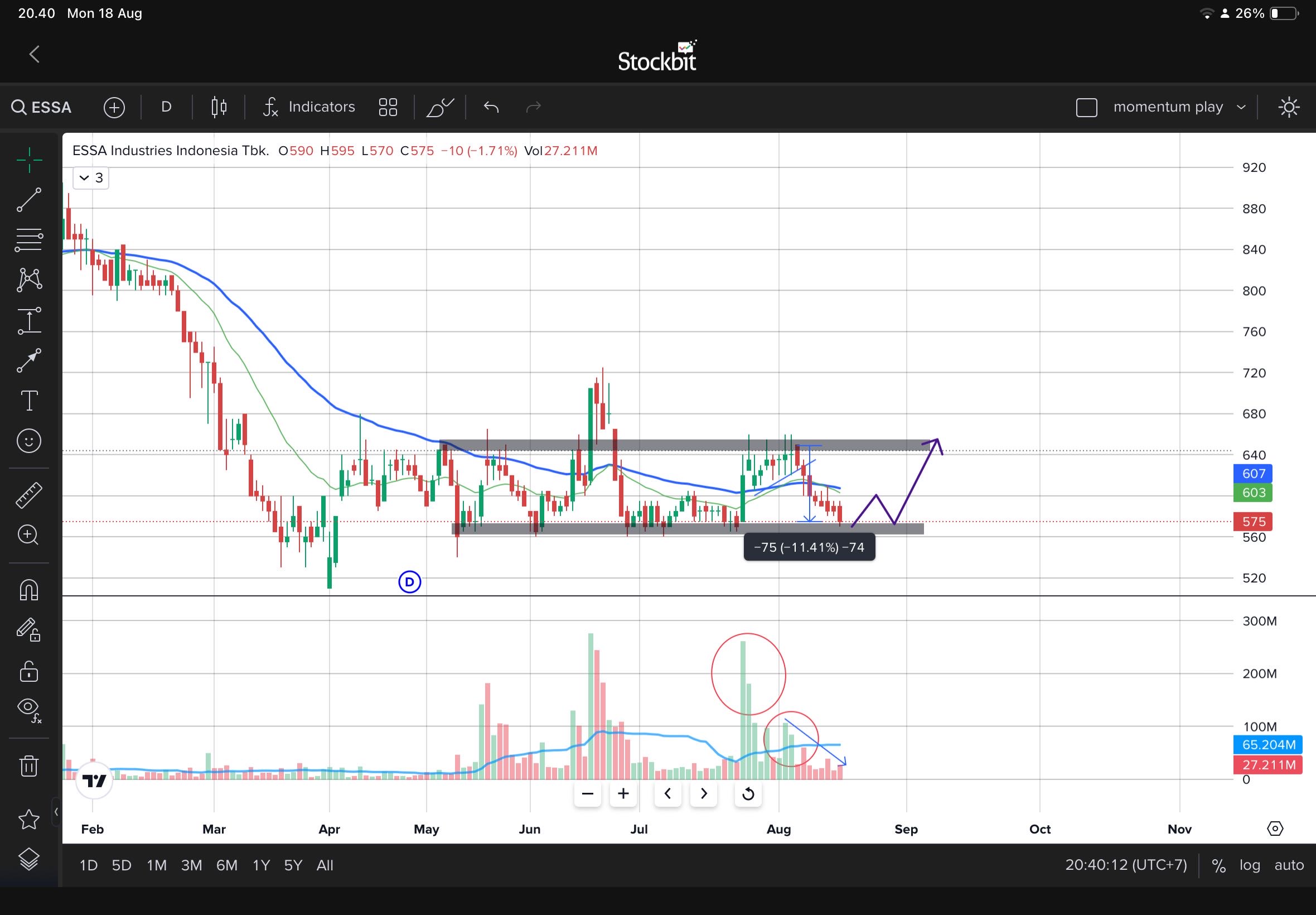
Task: Toggle log scale mode
Action: coord(1250,865)
